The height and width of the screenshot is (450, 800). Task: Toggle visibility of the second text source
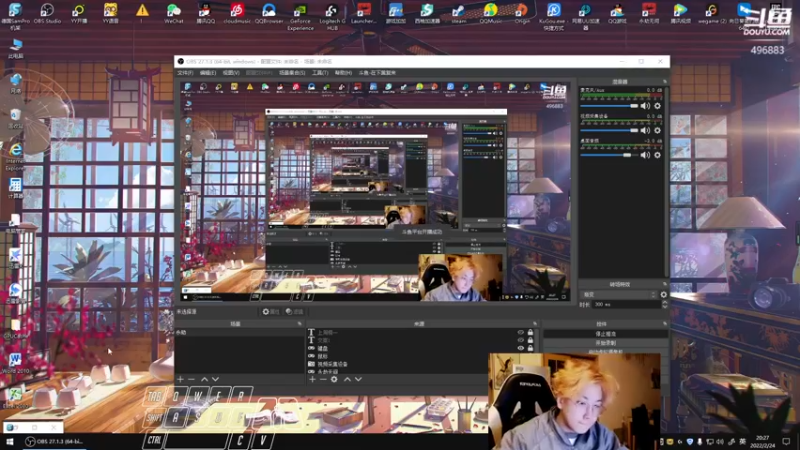pyautogui.click(x=520, y=340)
